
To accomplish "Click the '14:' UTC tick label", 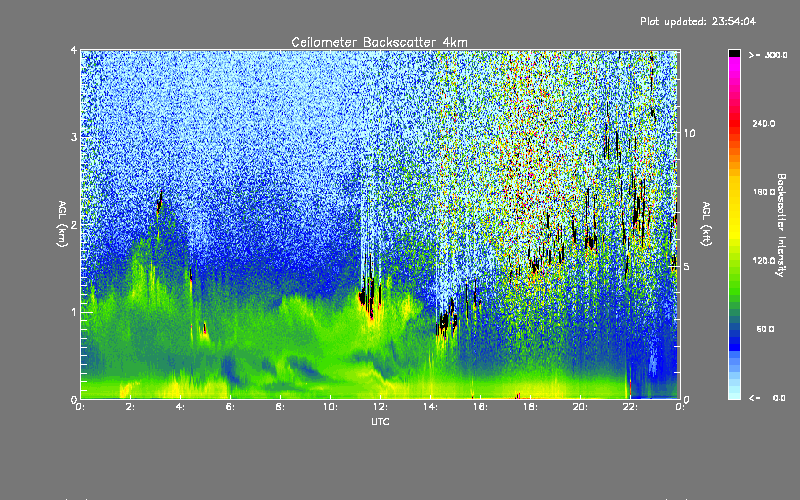I will pos(430,407).
